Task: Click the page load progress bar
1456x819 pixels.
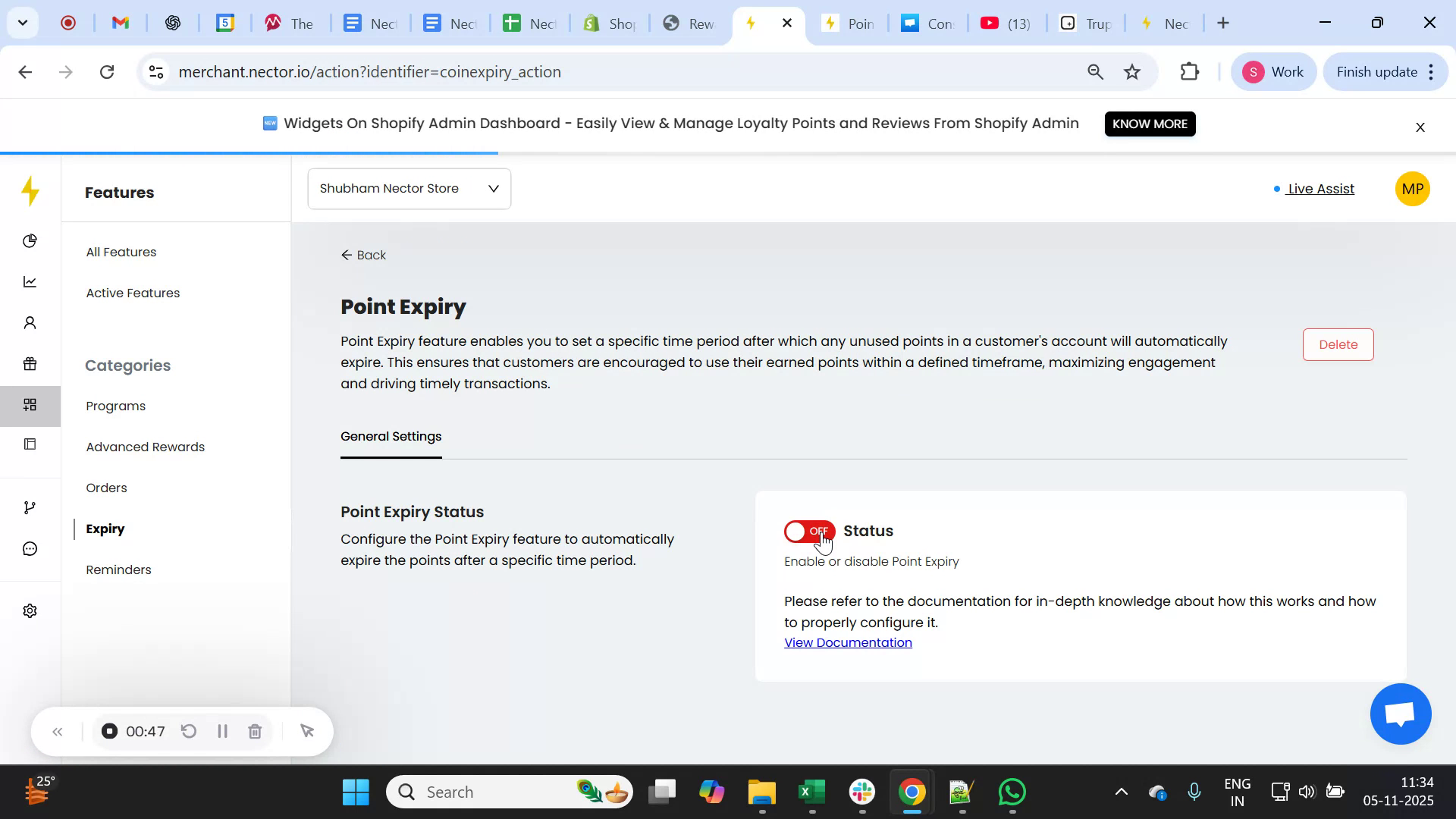Action: [x=249, y=152]
